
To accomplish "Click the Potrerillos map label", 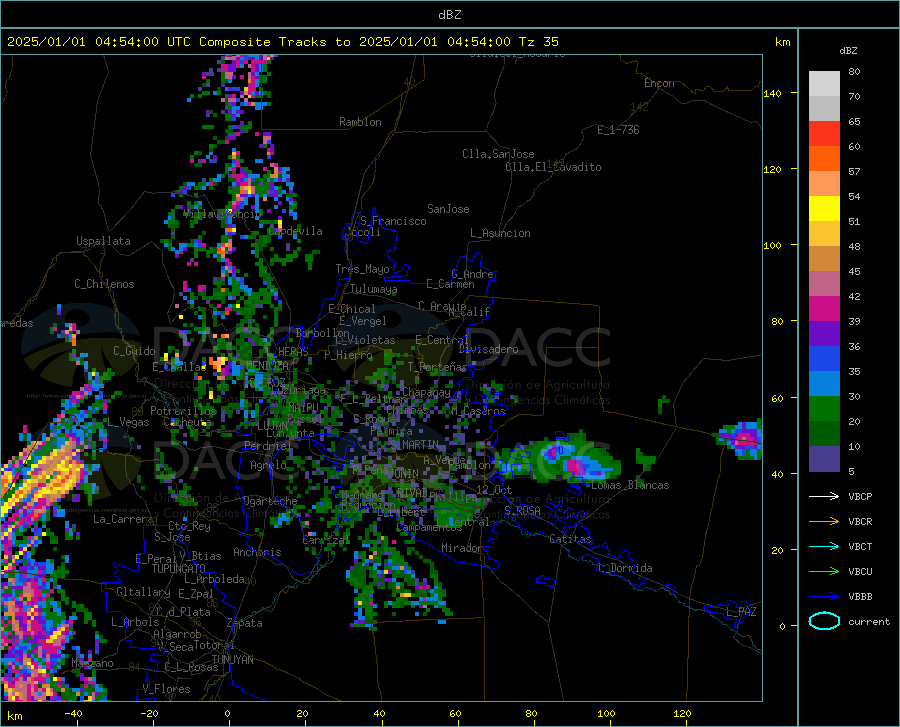I will pos(183,411).
